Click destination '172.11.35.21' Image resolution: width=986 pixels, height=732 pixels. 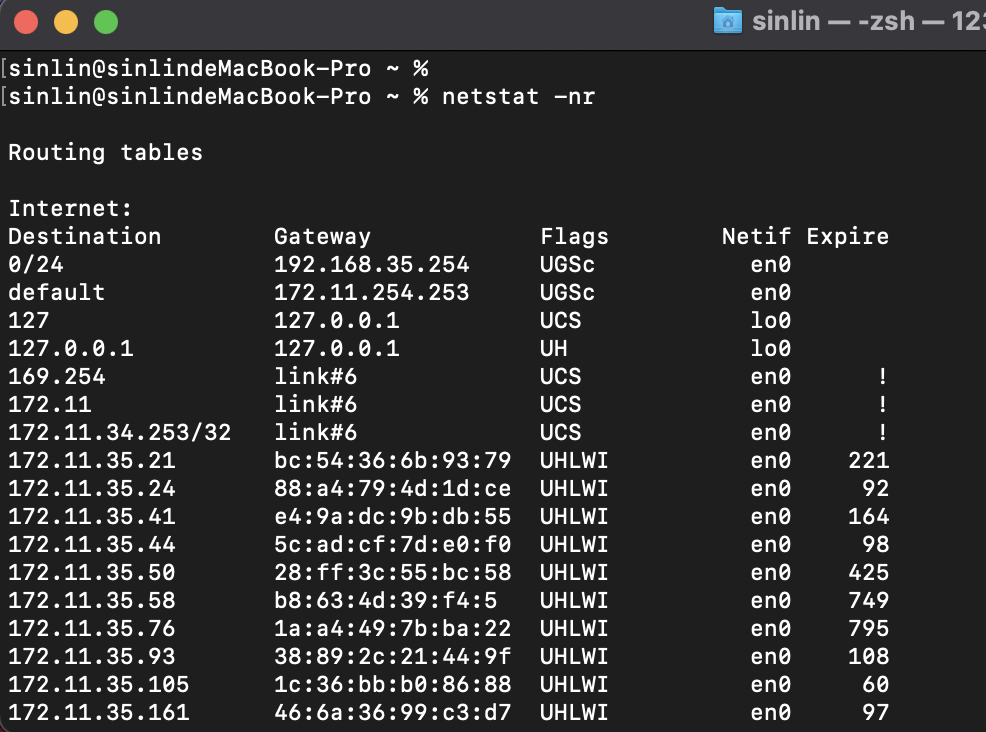[92, 460]
